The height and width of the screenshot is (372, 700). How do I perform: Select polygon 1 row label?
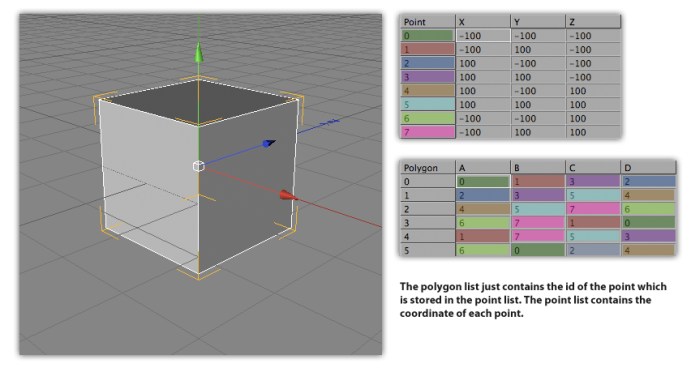[428, 196]
